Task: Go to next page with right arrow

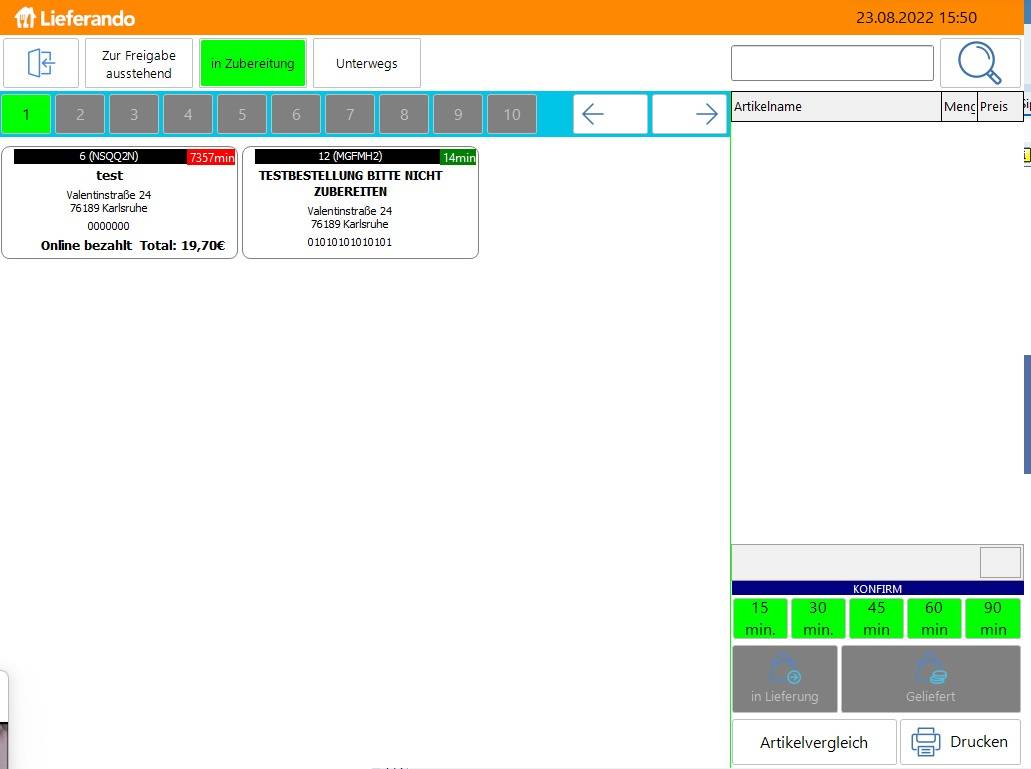Action: point(689,114)
